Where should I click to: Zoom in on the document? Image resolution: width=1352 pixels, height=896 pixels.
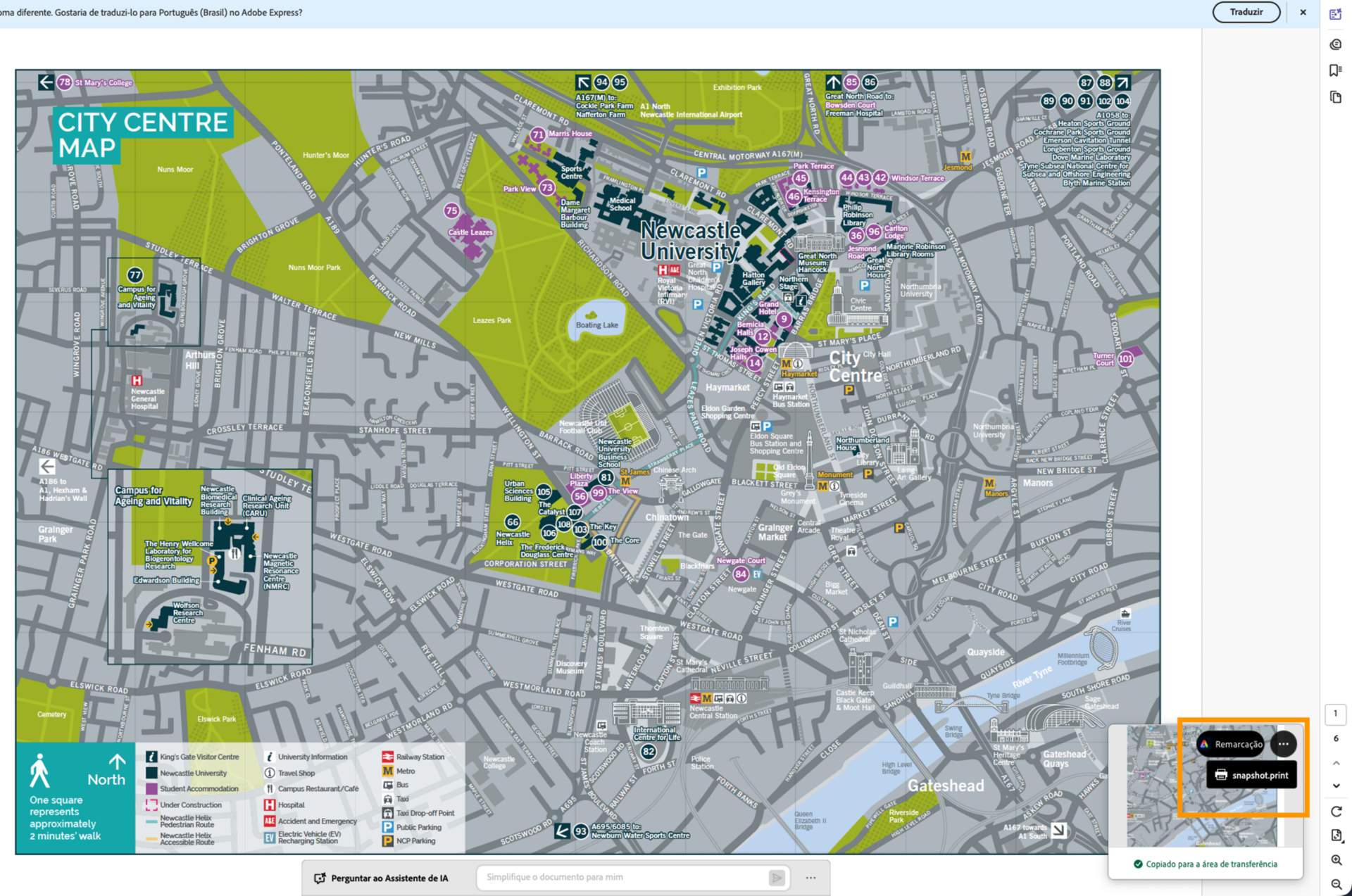(x=1336, y=860)
